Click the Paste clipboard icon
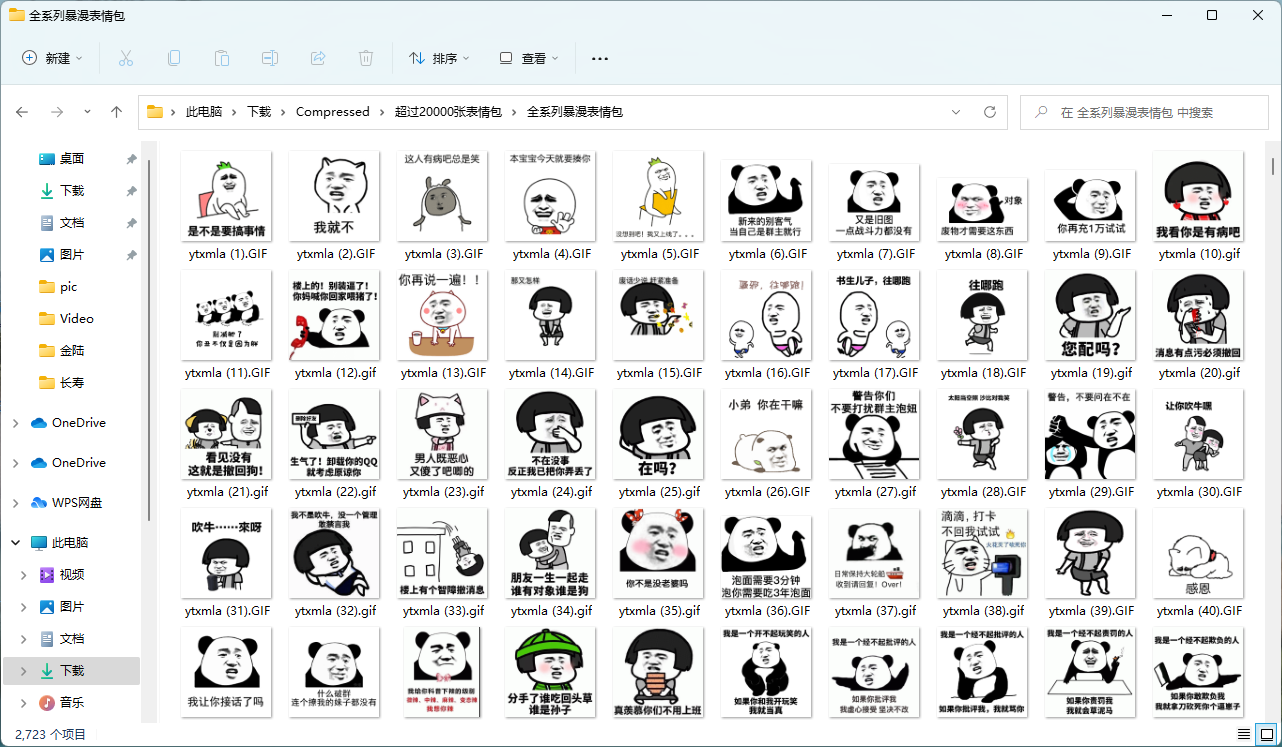1282x747 pixels. [222, 58]
